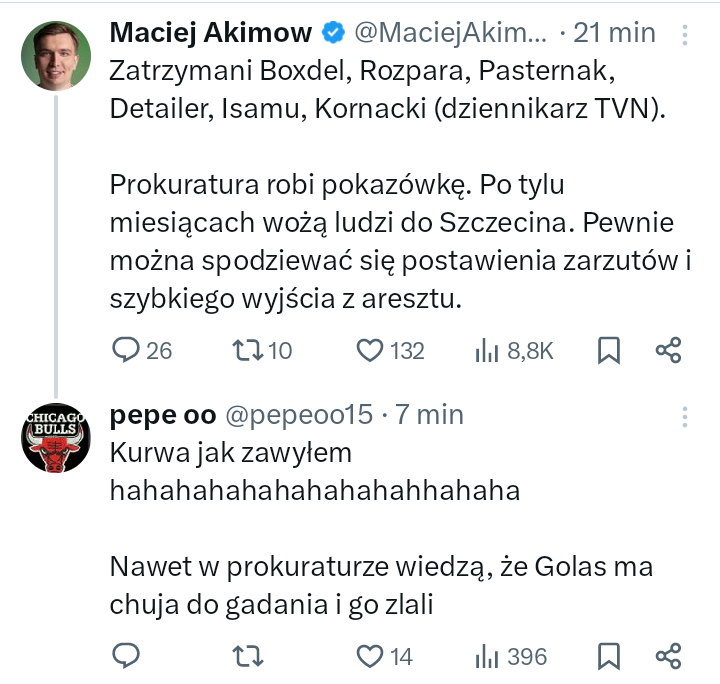View analytics of pepe oo's reply

click(x=487, y=656)
